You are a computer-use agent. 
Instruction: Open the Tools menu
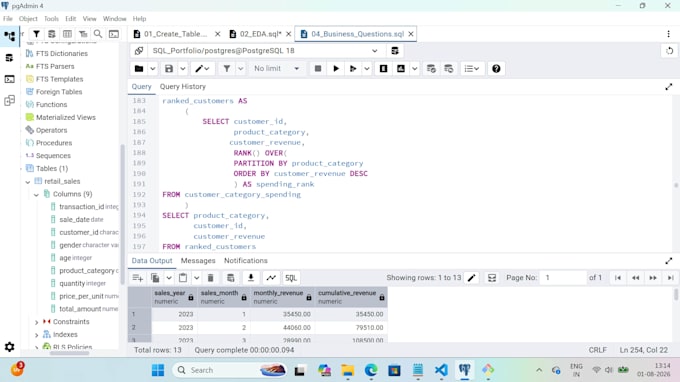pos(51,19)
